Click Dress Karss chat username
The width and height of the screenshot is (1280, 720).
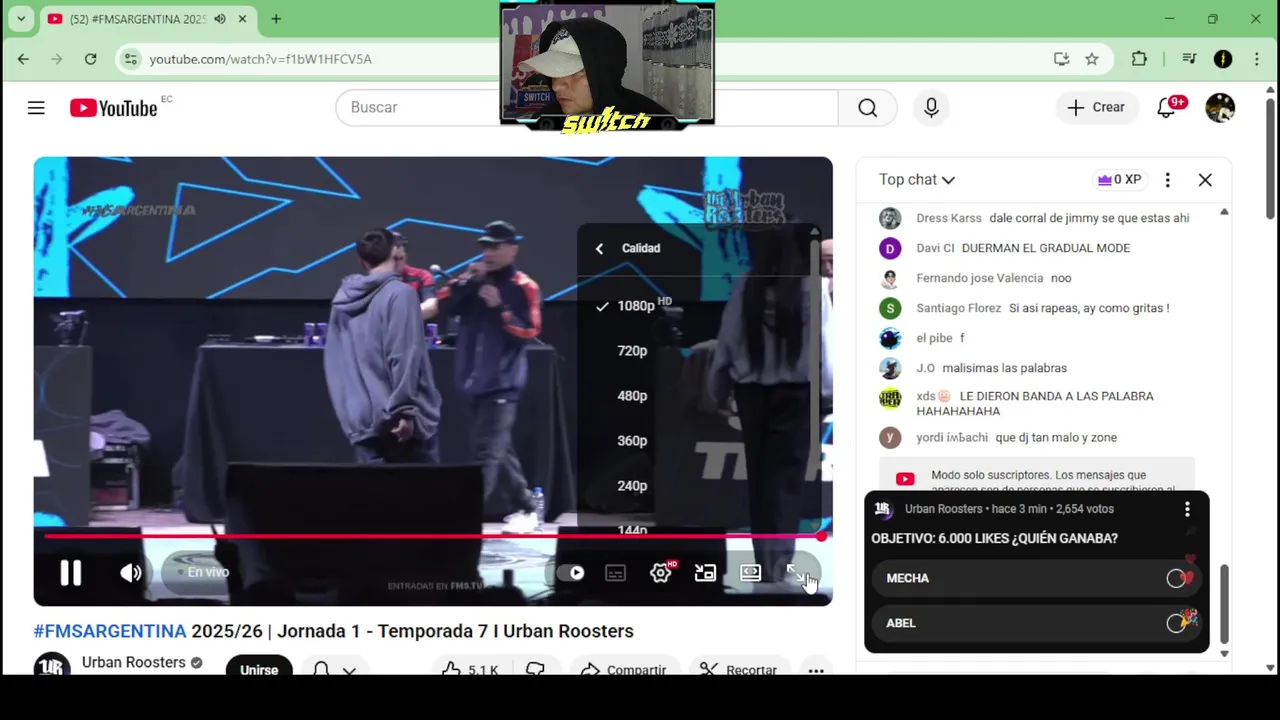click(949, 218)
